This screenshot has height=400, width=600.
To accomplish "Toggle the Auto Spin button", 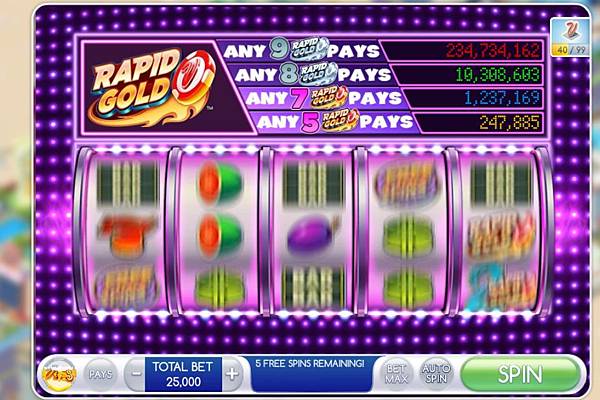I will pos(436,374).
